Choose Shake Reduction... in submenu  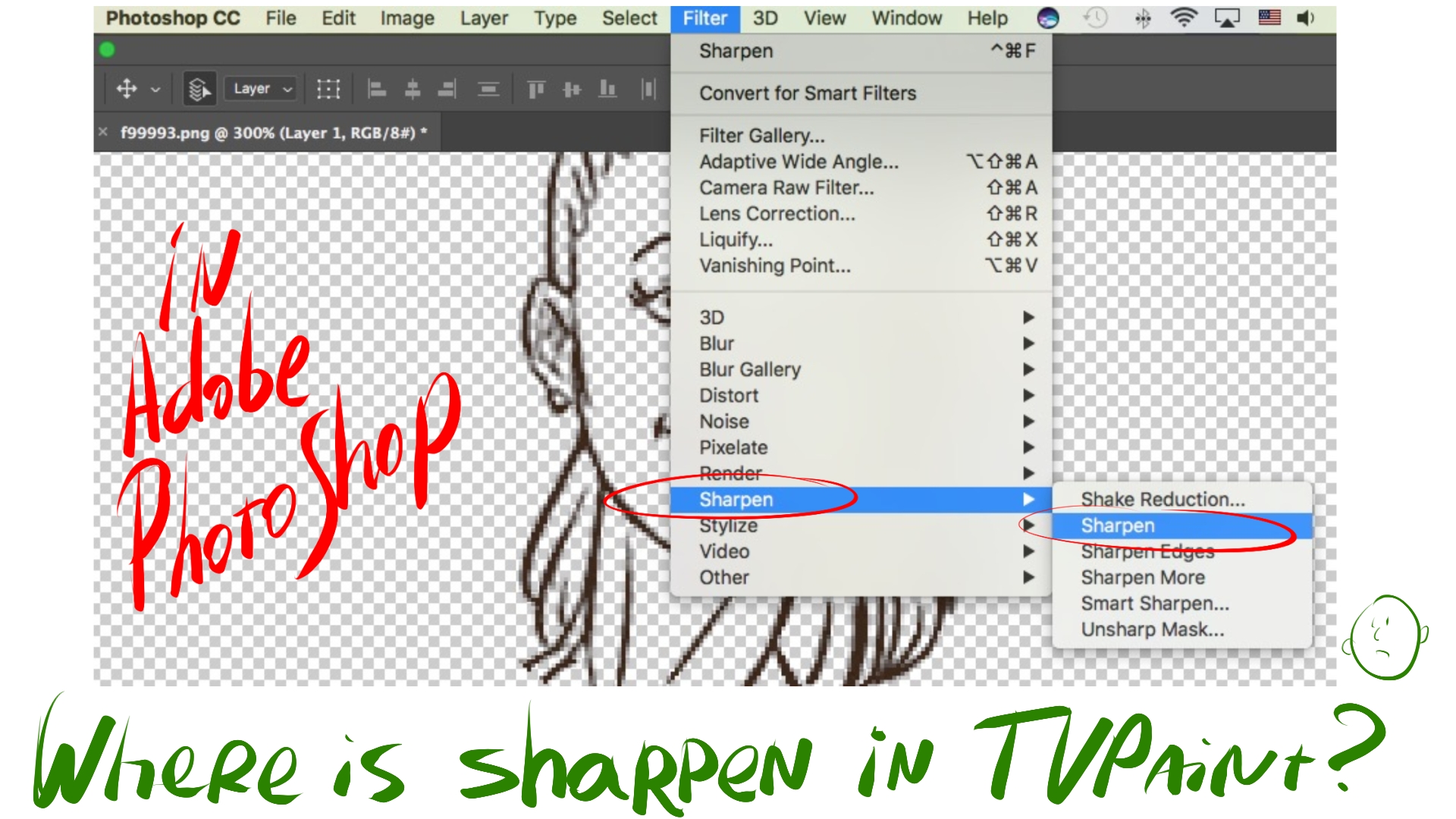(1182, 500)
